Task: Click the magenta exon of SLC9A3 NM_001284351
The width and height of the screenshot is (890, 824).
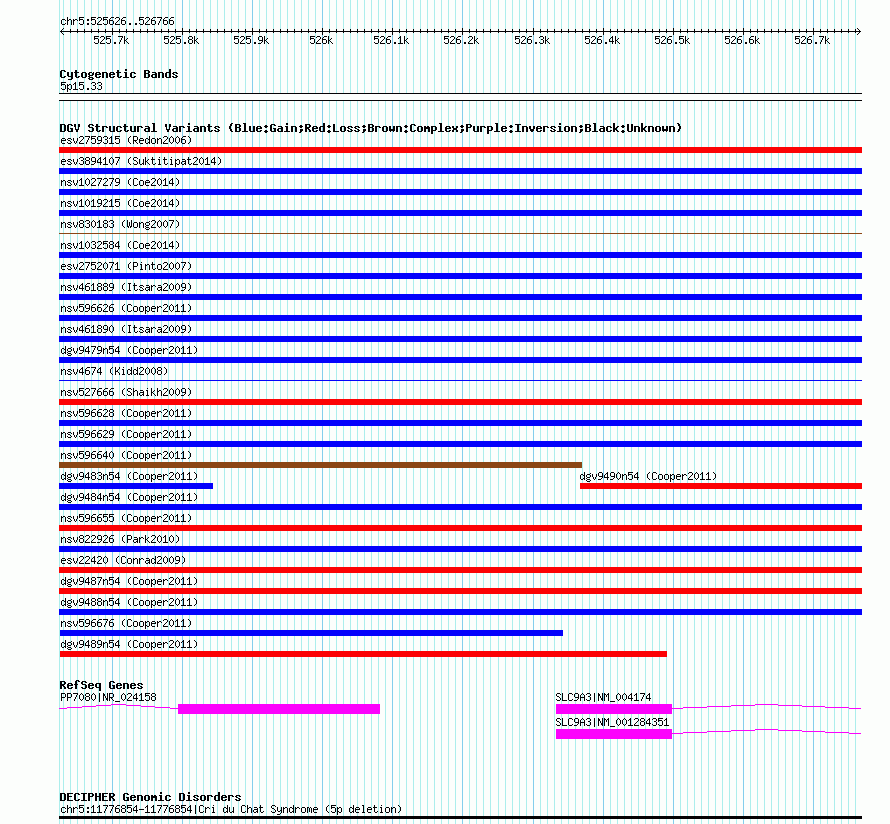Action: (x=614, y=734)
